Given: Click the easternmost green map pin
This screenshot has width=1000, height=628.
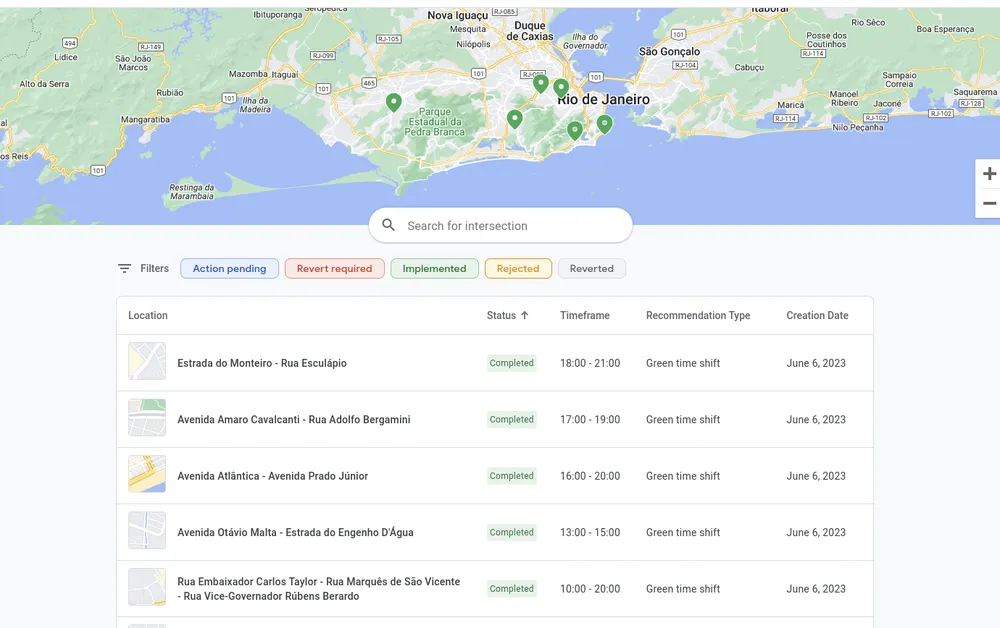Looking at the screenshot, I should (604, 123).
